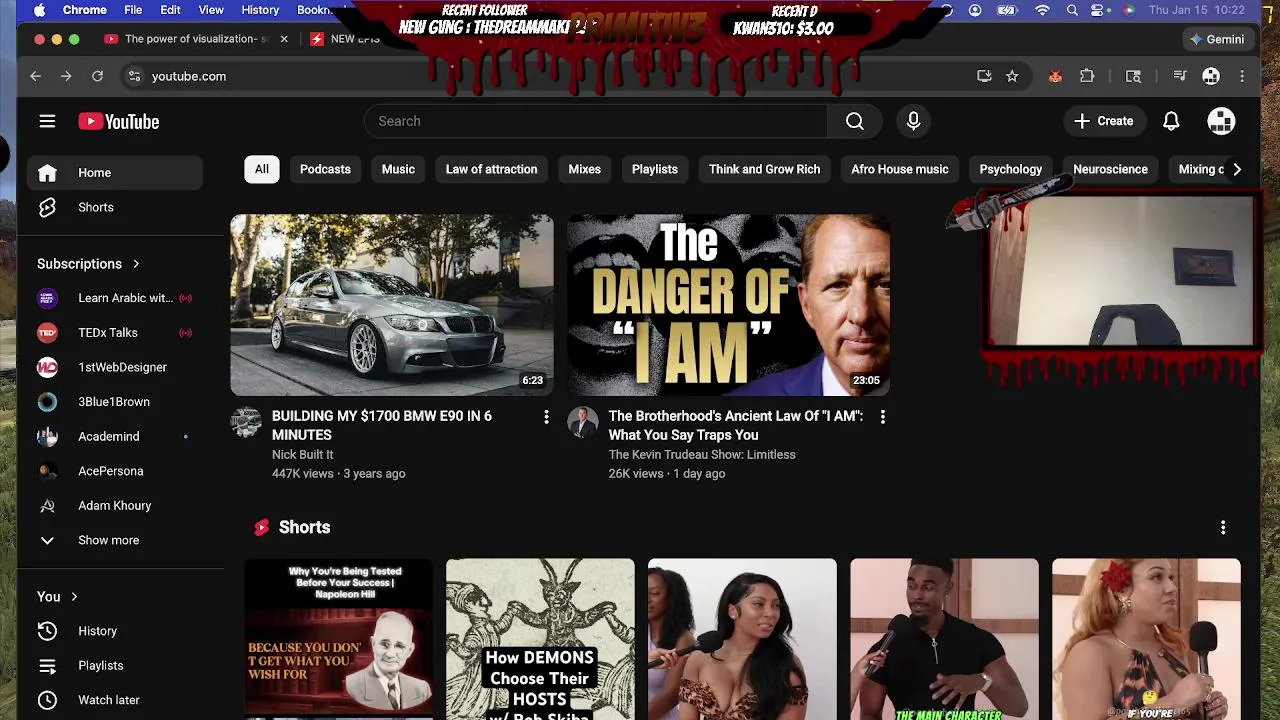Open 1stWebDesigner channel

coord(114,367)
